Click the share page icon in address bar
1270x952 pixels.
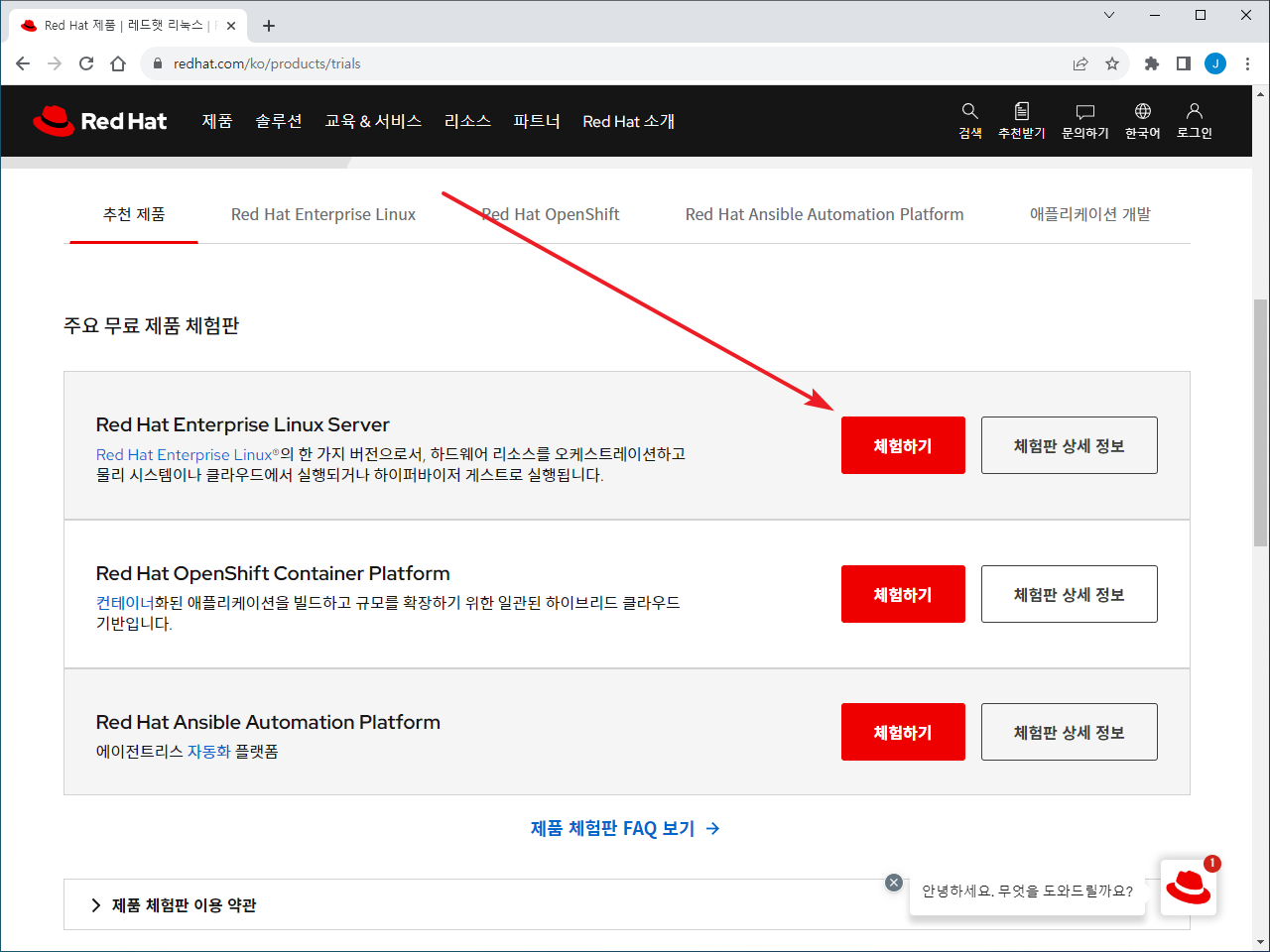pos(1080,63)
